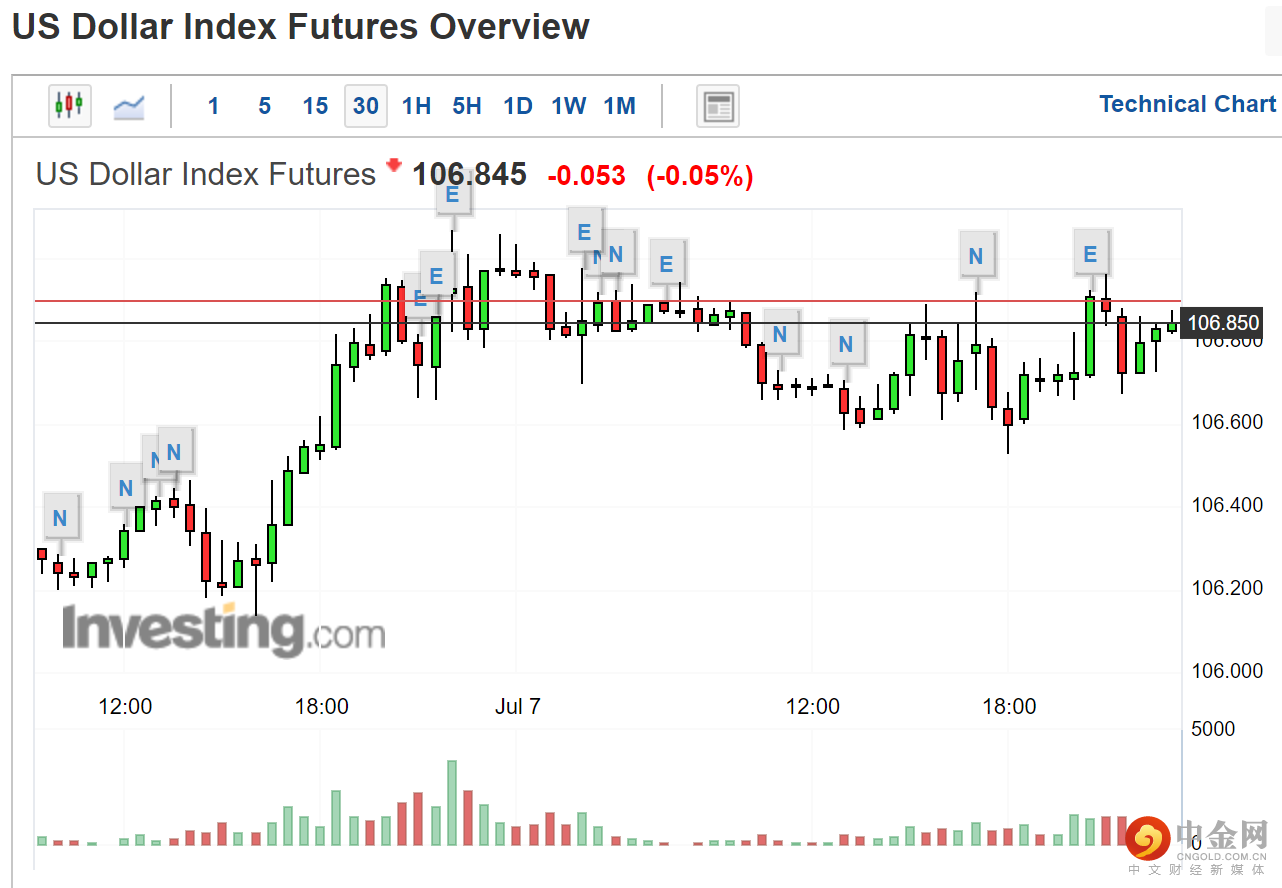Viewport: 1282px width, 888px height.
Task: Click the red down-arrow price indicator
Action: coord(393,164)
